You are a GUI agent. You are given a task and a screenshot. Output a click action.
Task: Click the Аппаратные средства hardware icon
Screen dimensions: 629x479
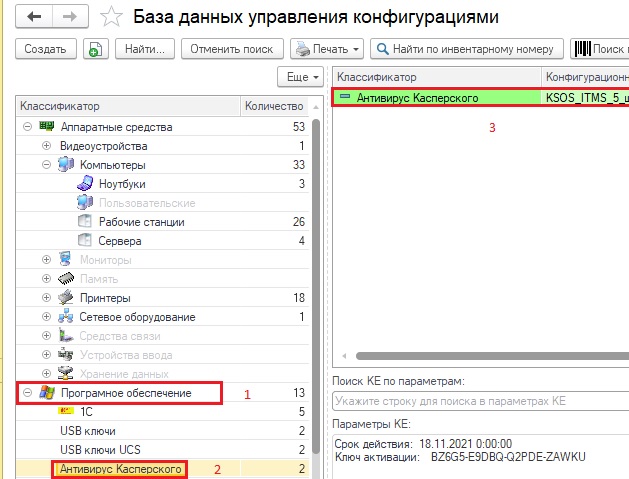pos(46,127)
